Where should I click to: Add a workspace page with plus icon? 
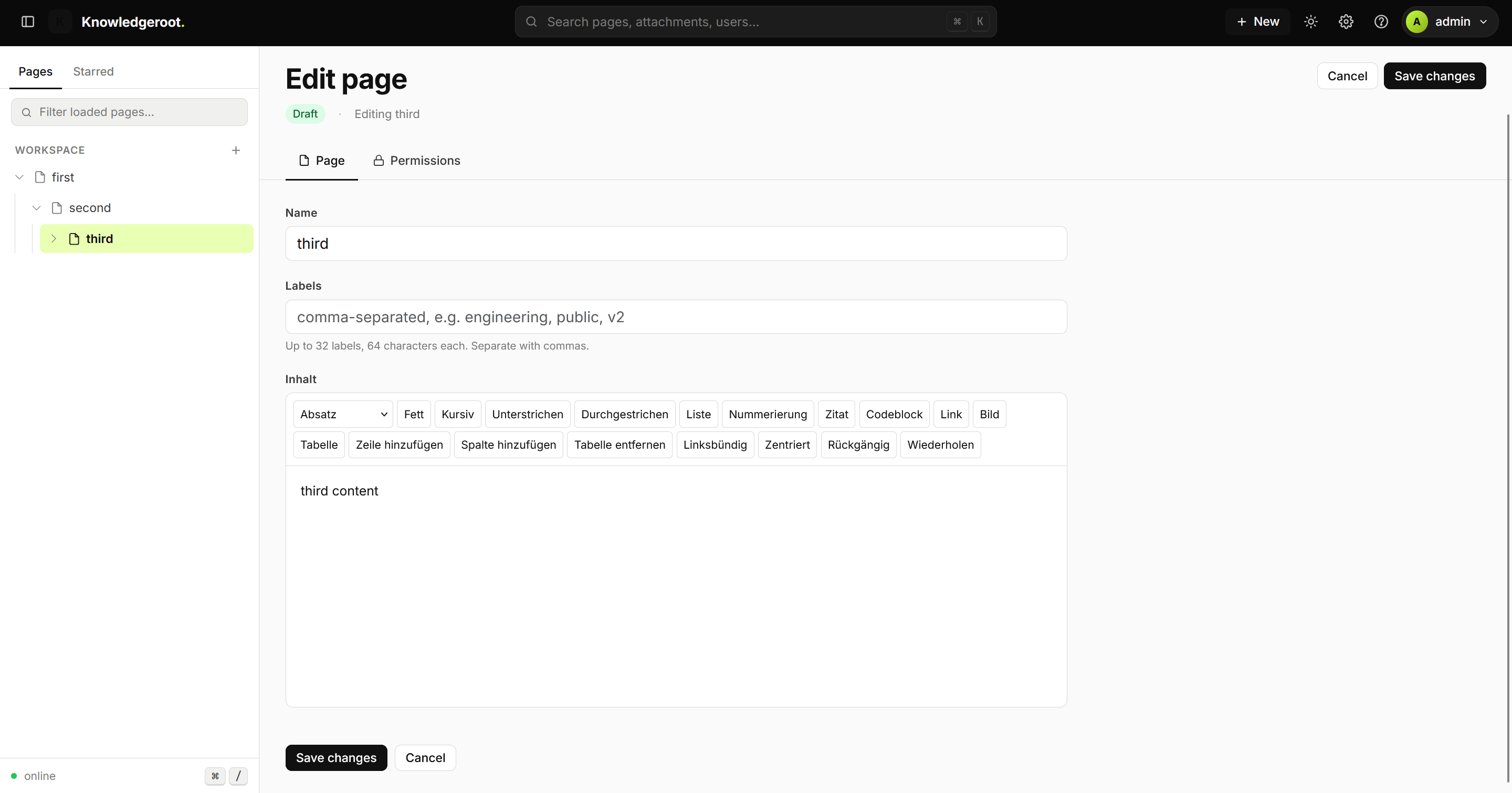point(236,150)
